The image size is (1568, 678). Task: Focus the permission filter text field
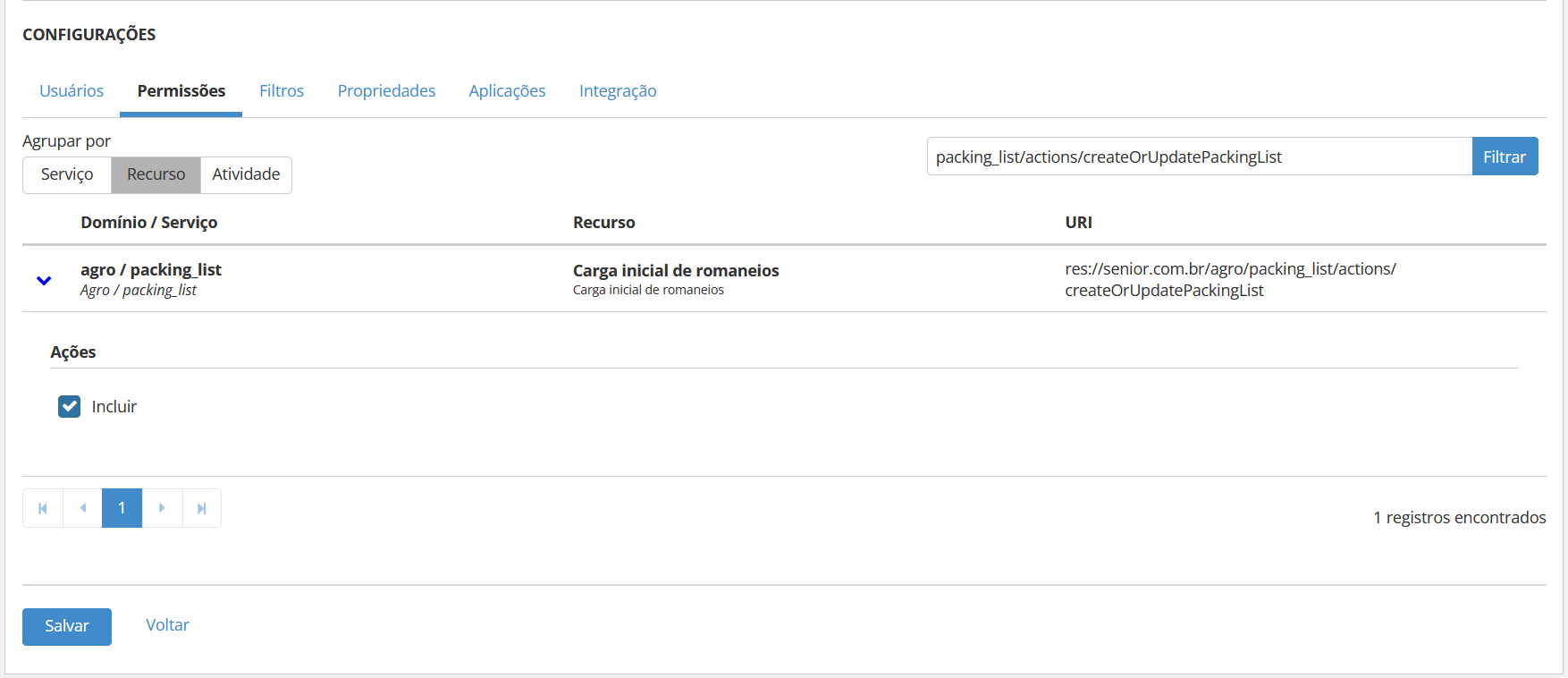(x=1199, y=157)
